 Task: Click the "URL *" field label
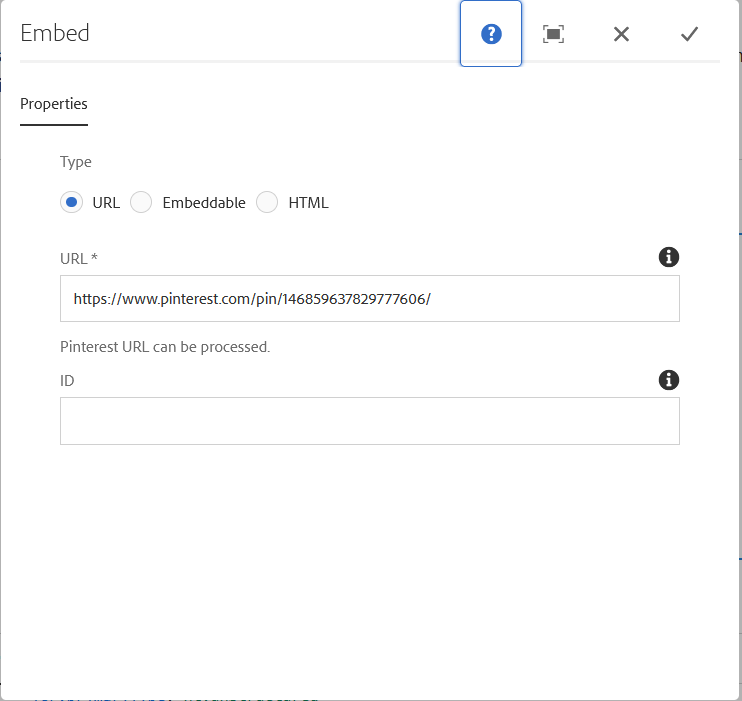click(x=79, y=258)
